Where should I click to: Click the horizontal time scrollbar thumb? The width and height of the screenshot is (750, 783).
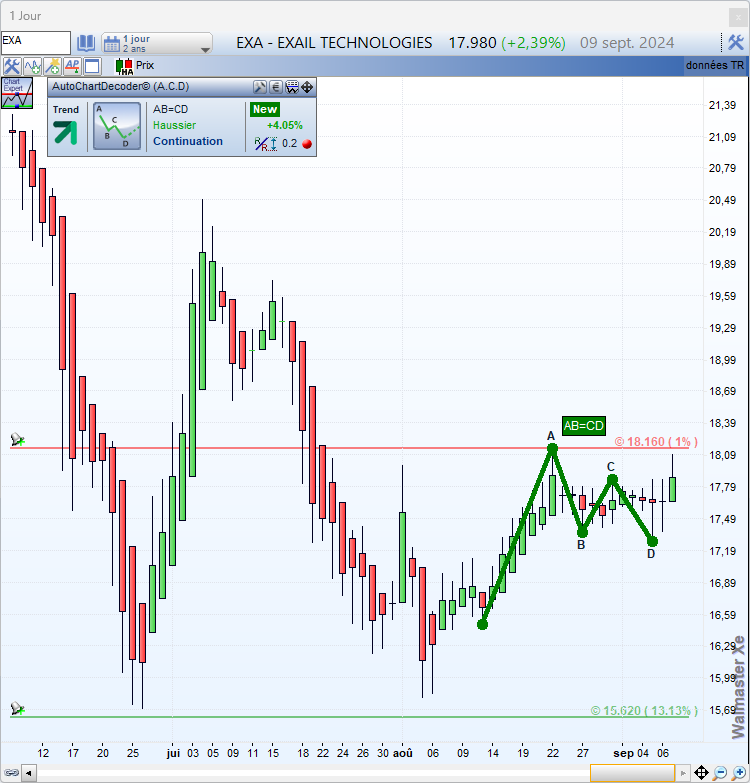click(x=632, y=774)
